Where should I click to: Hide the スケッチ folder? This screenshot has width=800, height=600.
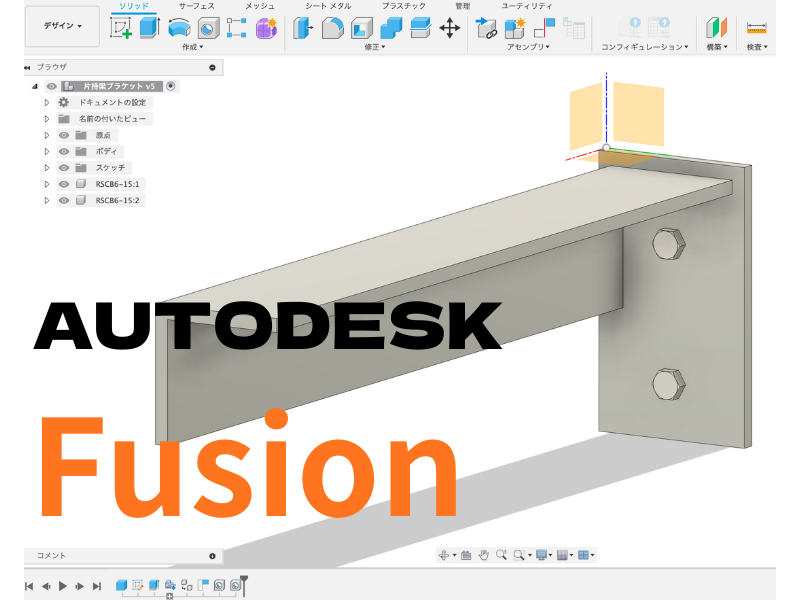click(x=63, y=167)
